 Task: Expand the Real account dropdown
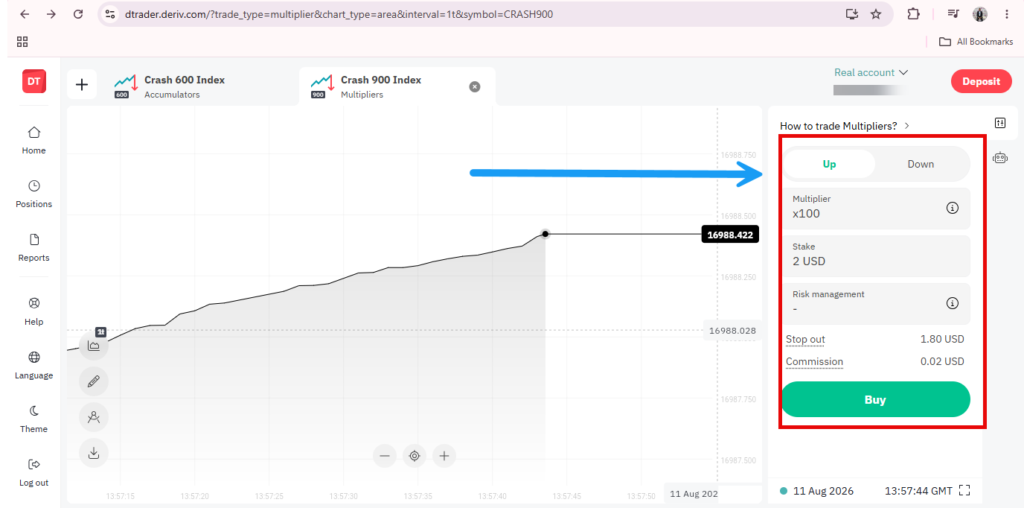point(871,72)
